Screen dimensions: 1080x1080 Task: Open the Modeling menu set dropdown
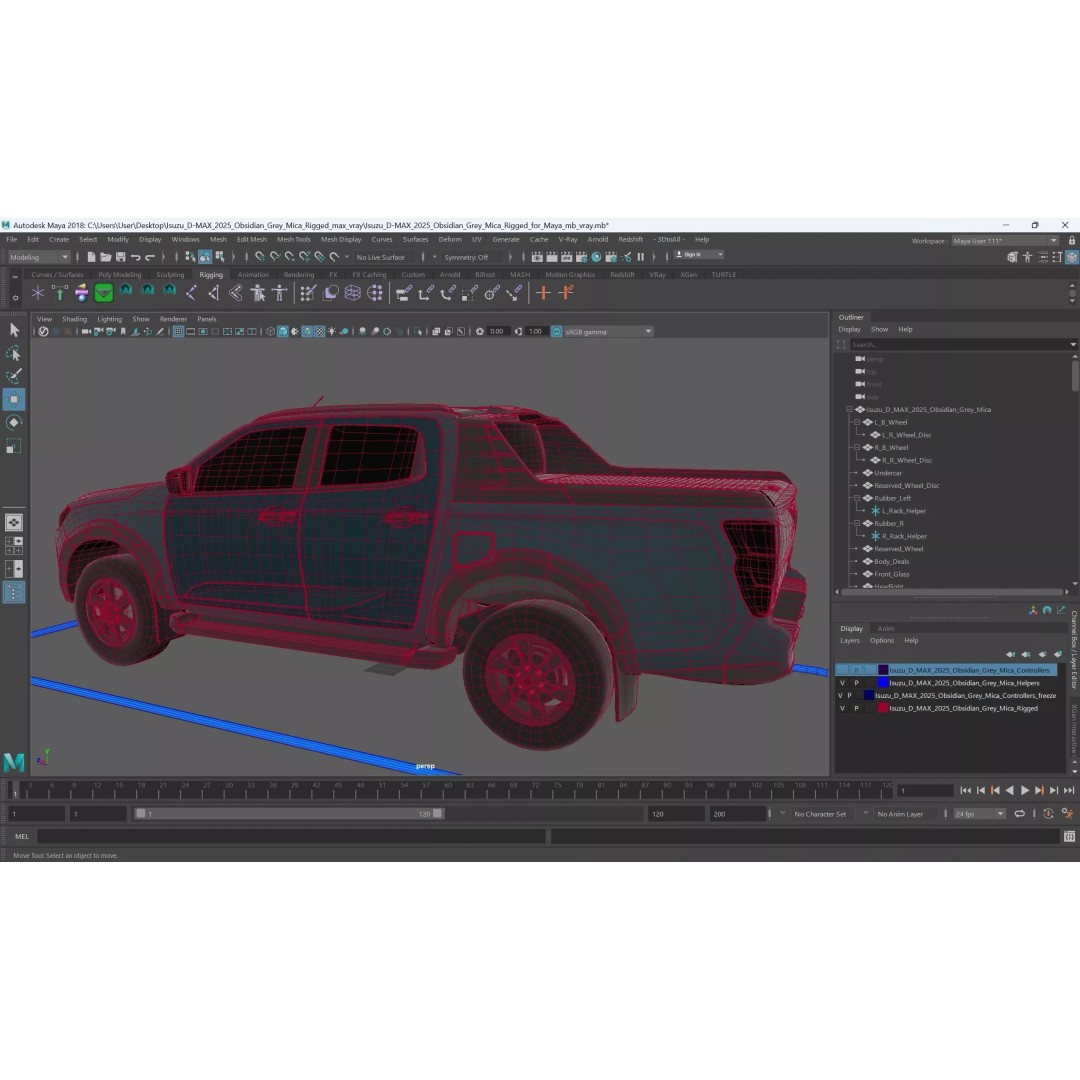(x=39, y=257)
